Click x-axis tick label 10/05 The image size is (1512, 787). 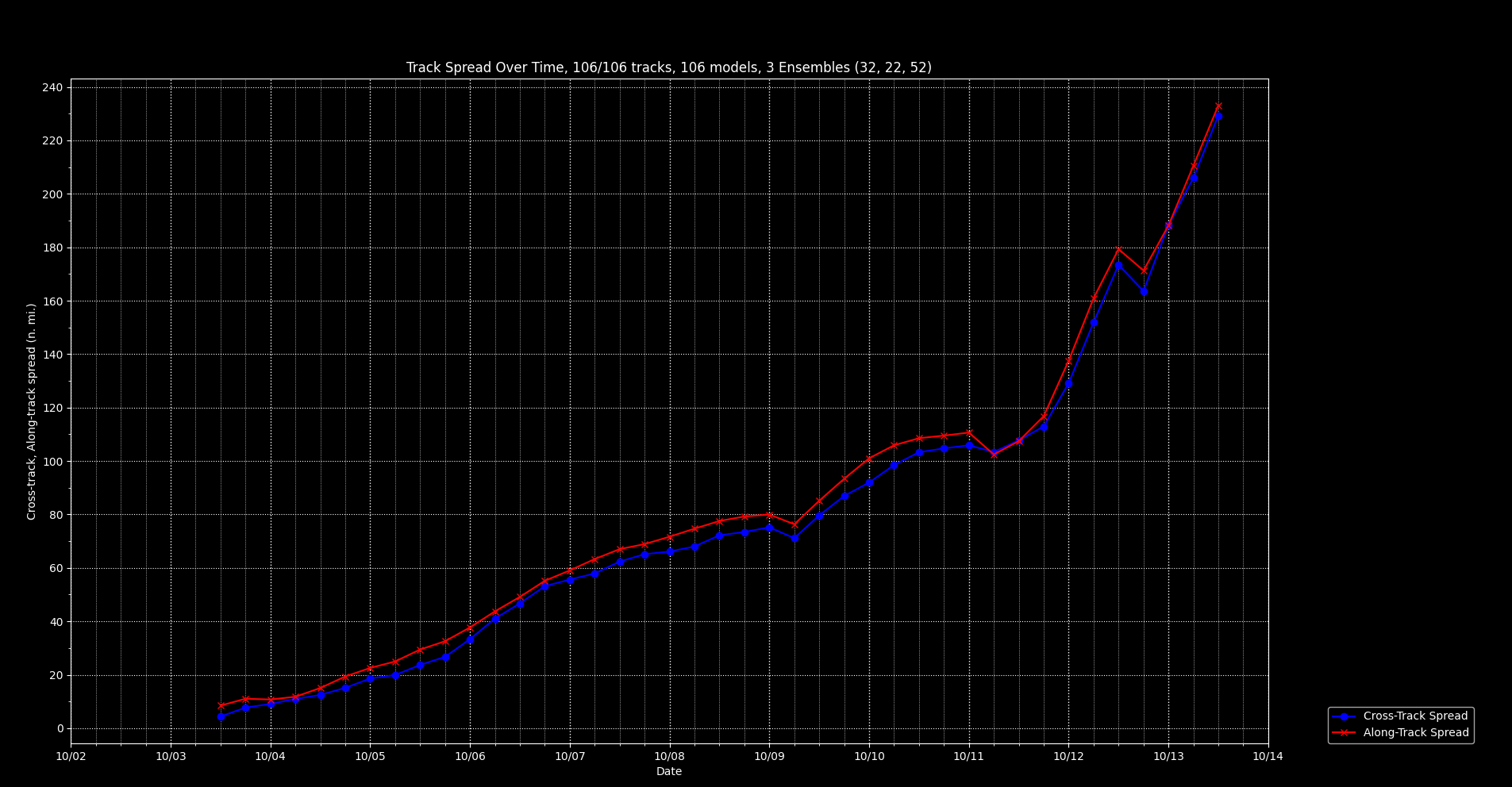coord(370,757)
